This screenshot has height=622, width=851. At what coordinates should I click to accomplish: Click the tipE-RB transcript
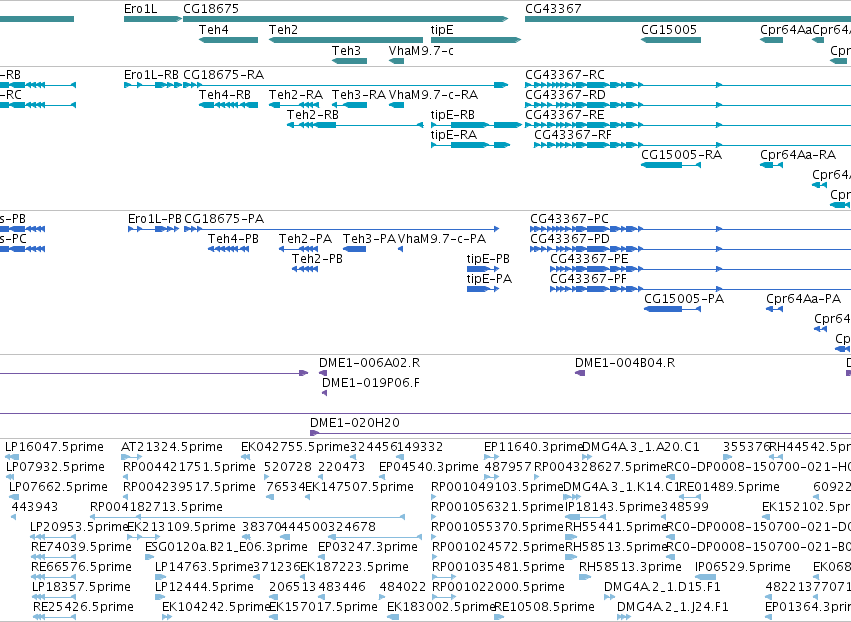pos(476,125)
